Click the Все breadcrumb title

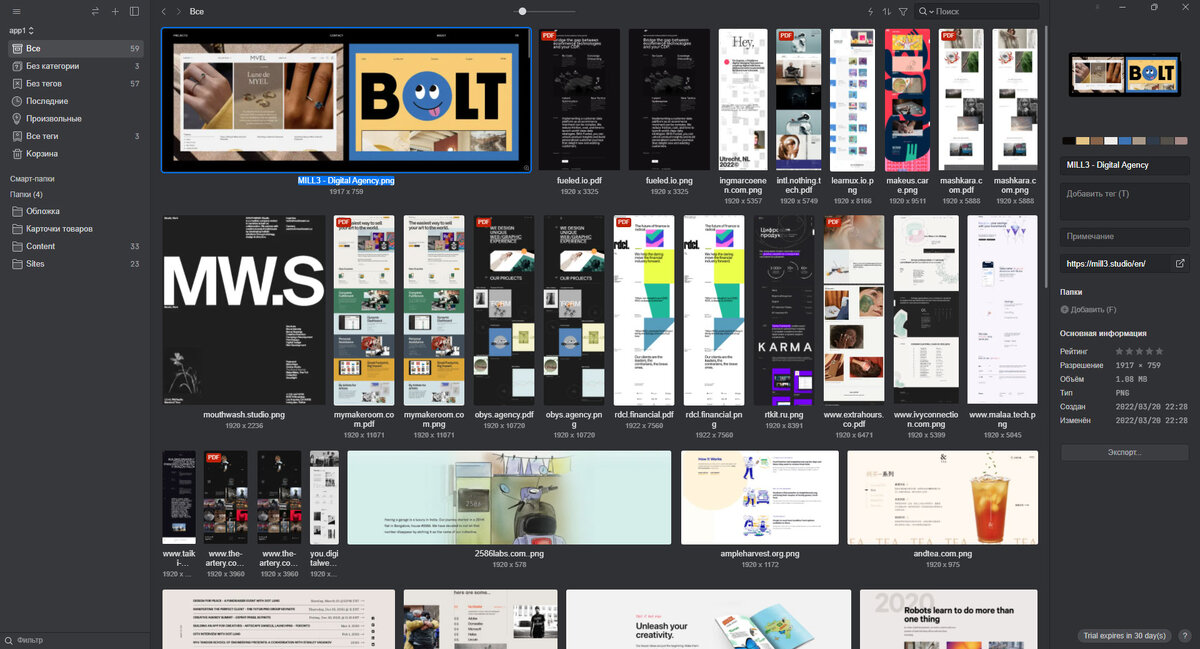tap(197, 12)
